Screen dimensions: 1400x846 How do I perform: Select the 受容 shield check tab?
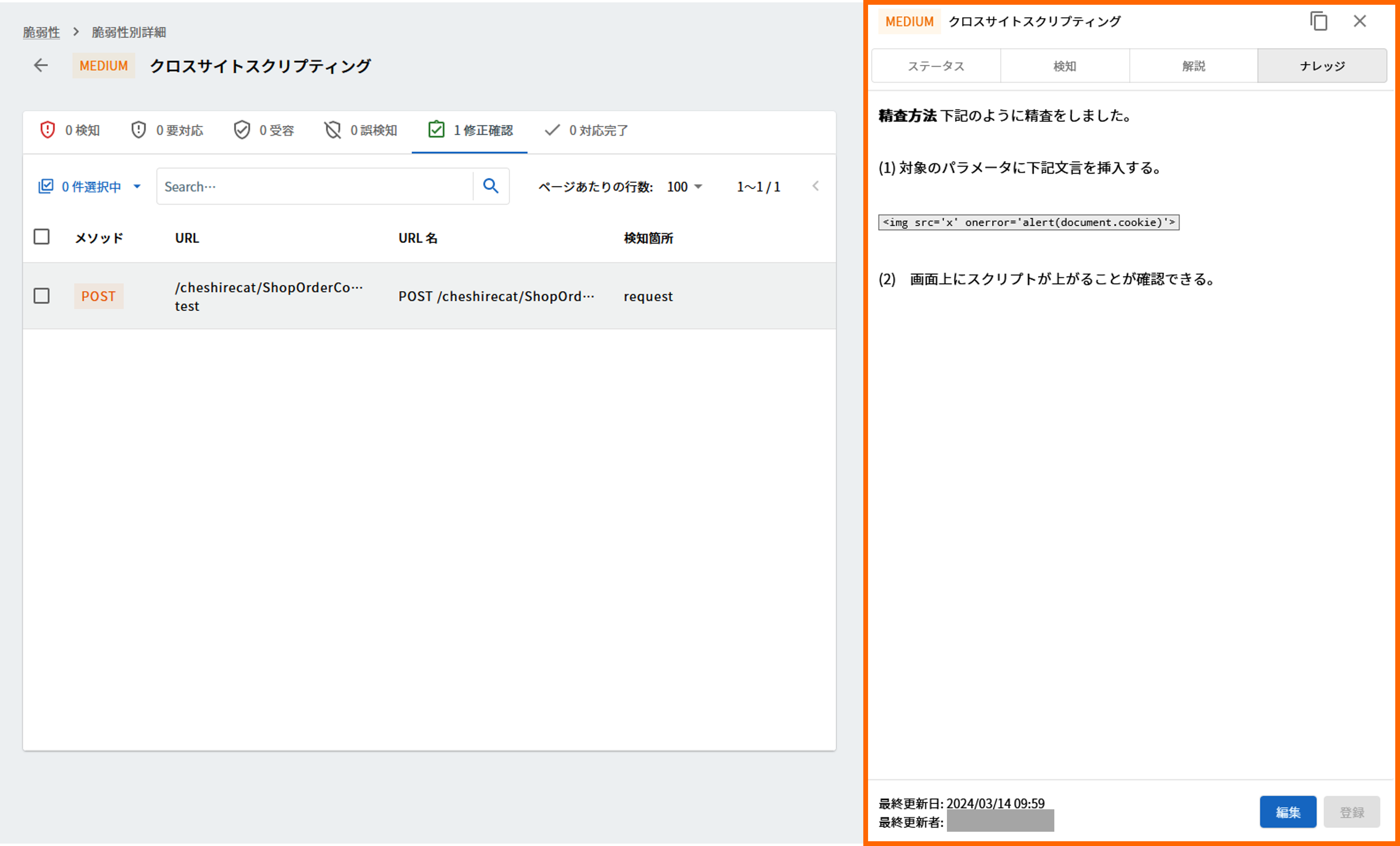click(264, 130)
